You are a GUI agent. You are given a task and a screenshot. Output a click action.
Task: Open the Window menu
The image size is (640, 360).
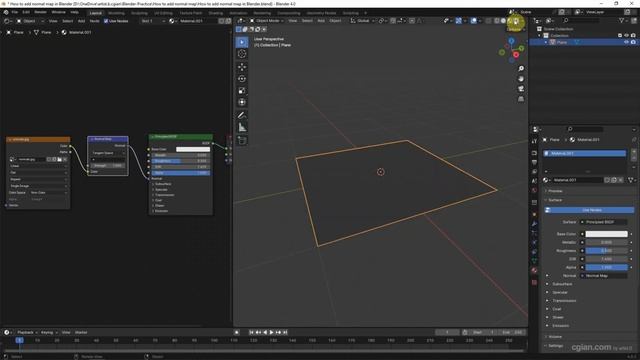pos(58,12)
